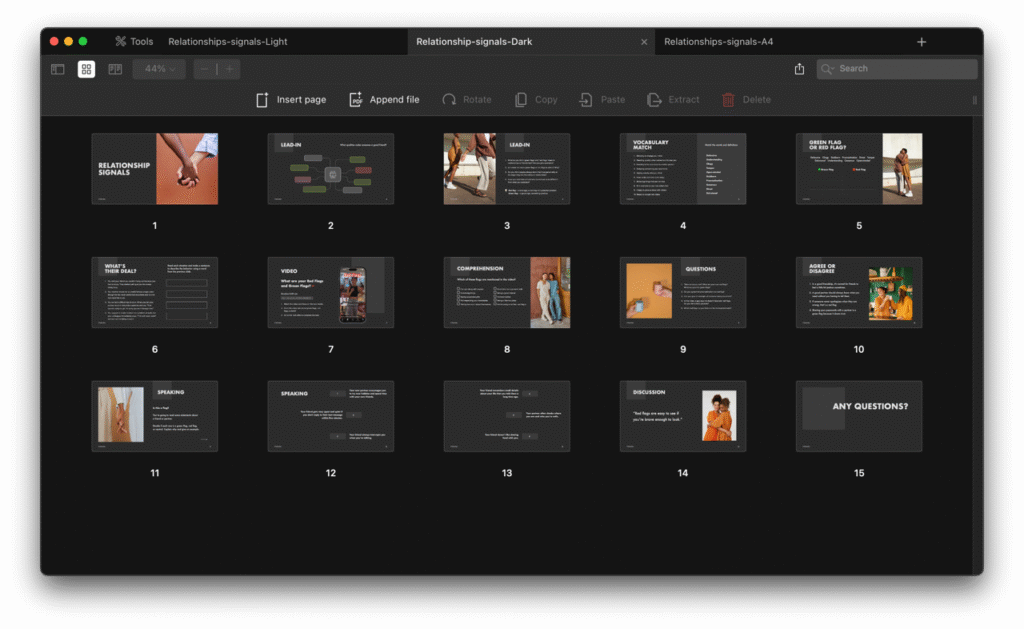Click the Rotate toolbar icon
The width and height of the screenshot is (1024, 629).
(x=467, y=100)
